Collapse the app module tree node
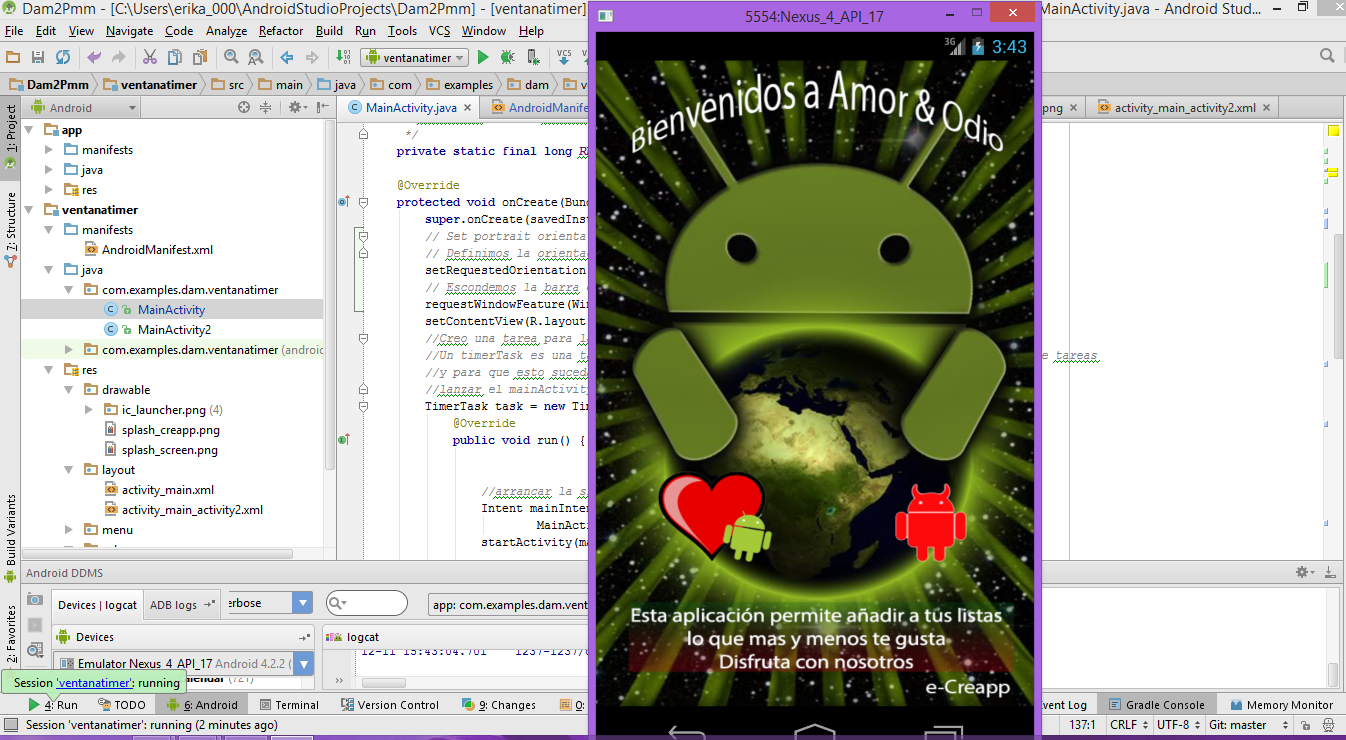Image resolution: width=1346 pixels, height=740 pixels. click(30, 130)
